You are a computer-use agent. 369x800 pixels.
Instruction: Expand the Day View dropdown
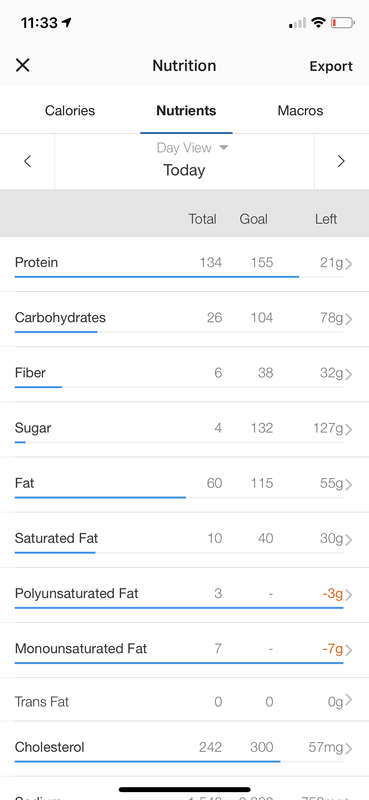coord(192,147)
